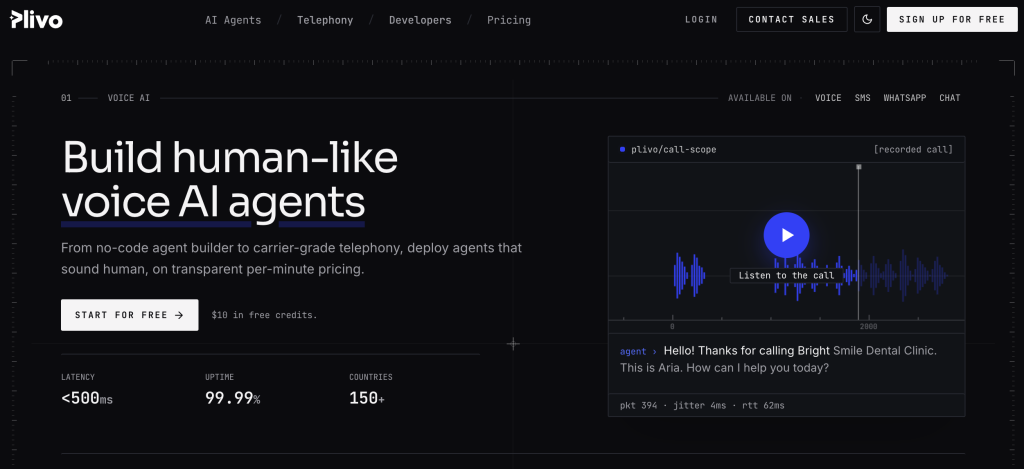Screen dimensions: 1024x469
Task: Click the '<500ms' latency value
Action: (87, 398)
